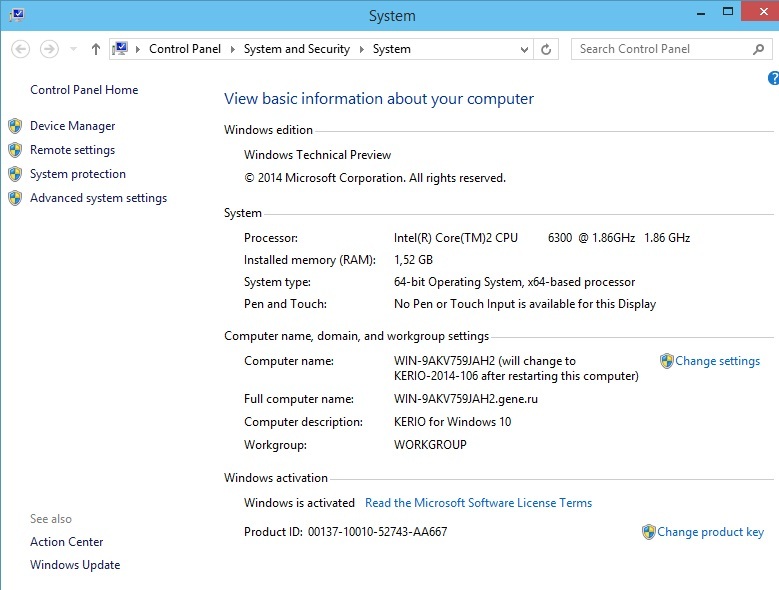The image size is (779, 590).
Task: Open Help via question mark icon
Action: [773, 78]
